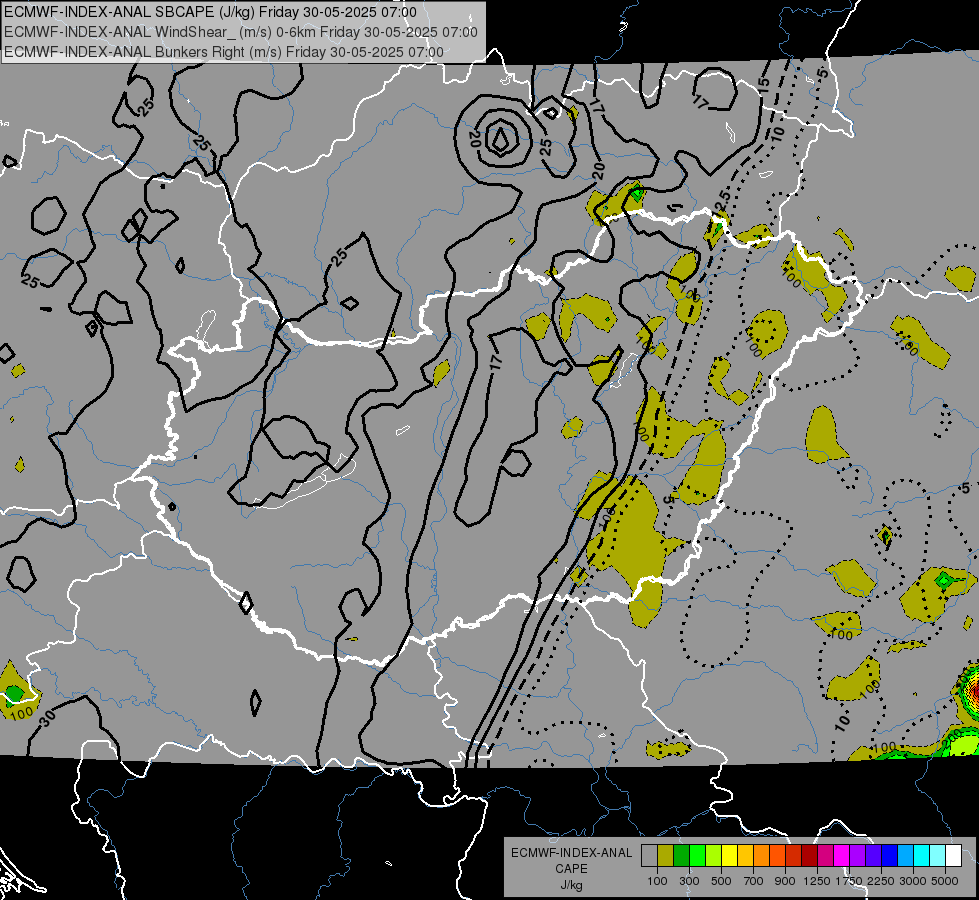Click the olive swatch above the 100 tick

click(666, 856)
